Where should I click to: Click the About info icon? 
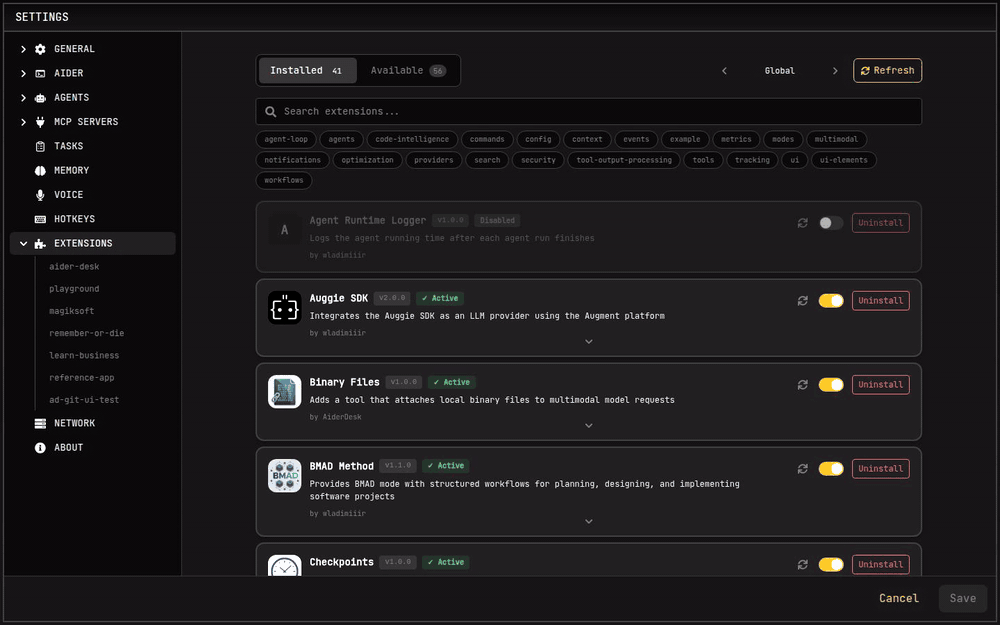click(40, 448)
